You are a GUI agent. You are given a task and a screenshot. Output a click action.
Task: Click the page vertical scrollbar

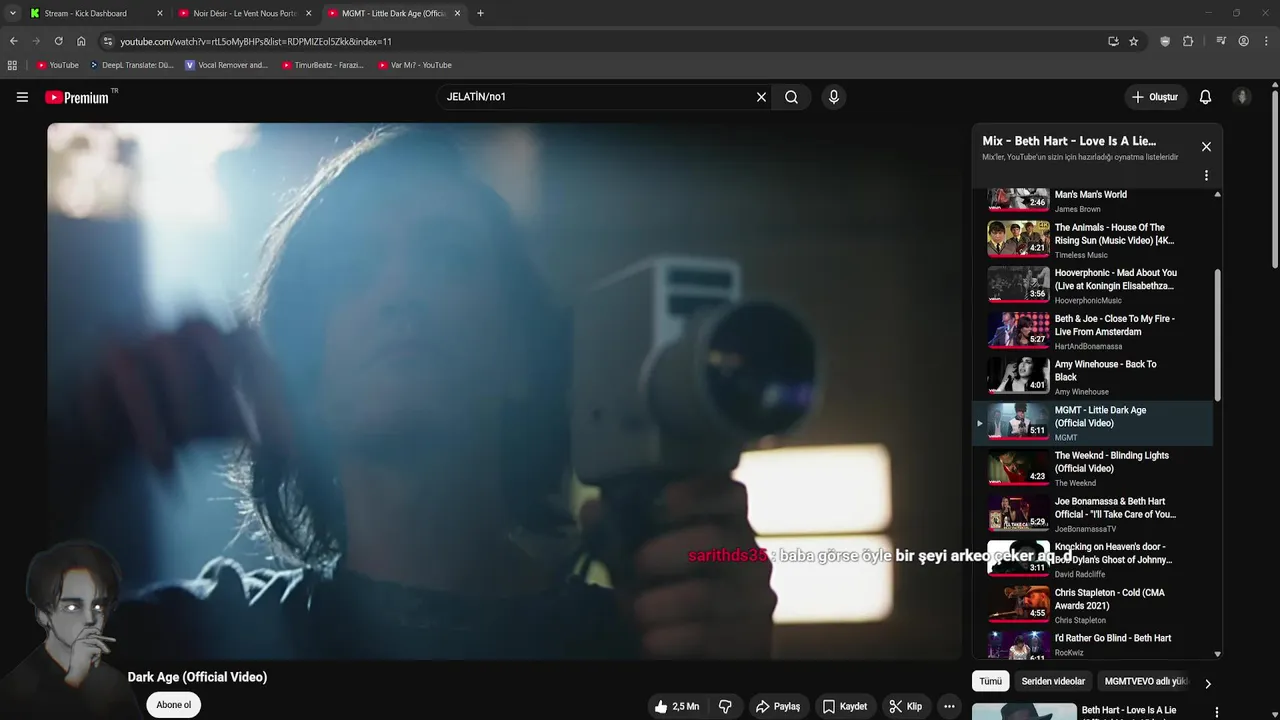point(1275,180)
